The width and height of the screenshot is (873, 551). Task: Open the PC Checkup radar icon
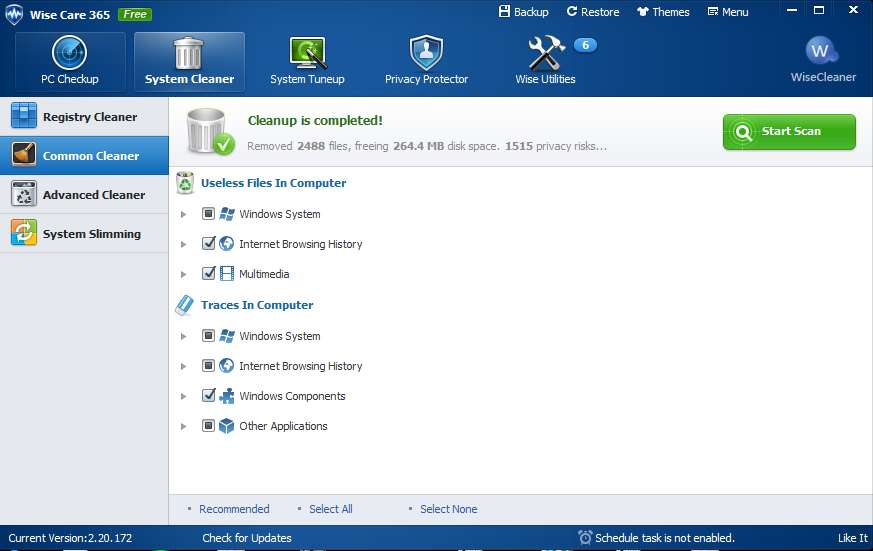coord(70,53)
